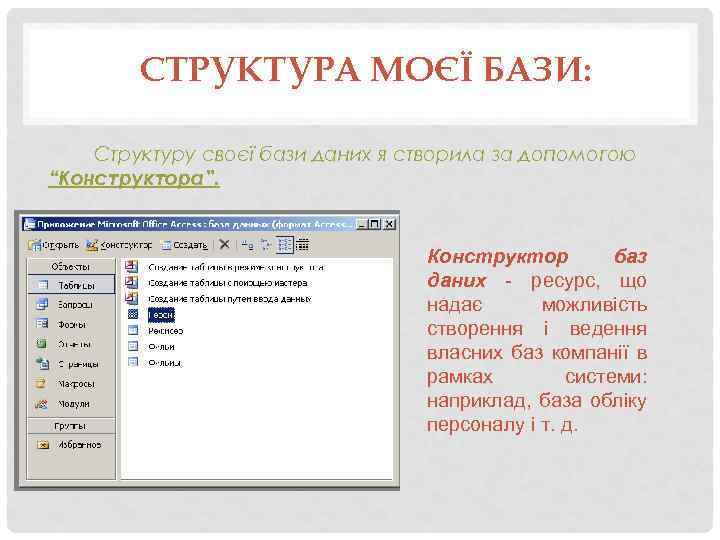This screenshot has width=720, height=540.
Task: Click the slide title СТРУКТУРА МОЄЇ БАЗИ
Action: click(366, 70)
